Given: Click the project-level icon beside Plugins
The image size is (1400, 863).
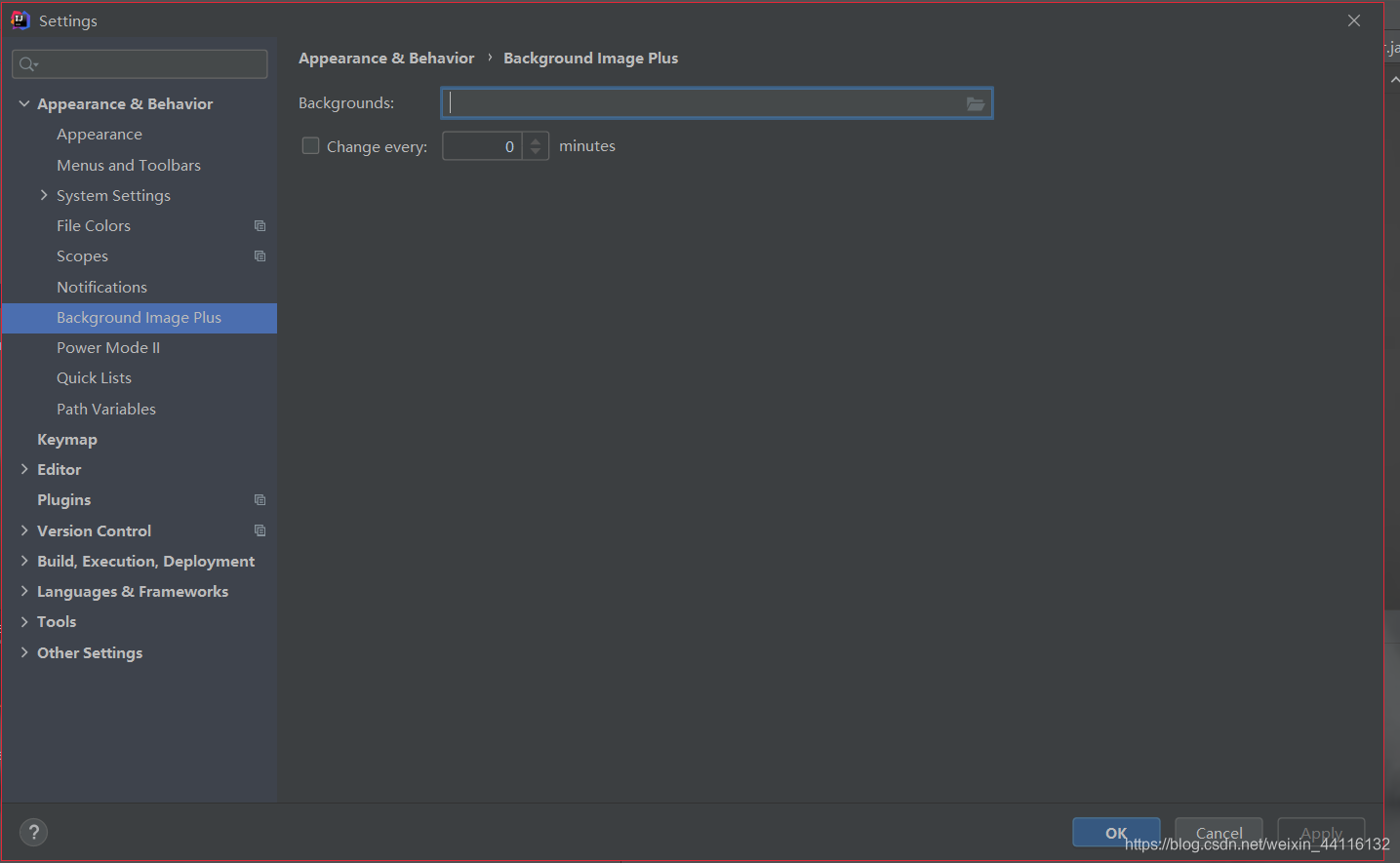Looking at the screenshot, I should point(260,499).
